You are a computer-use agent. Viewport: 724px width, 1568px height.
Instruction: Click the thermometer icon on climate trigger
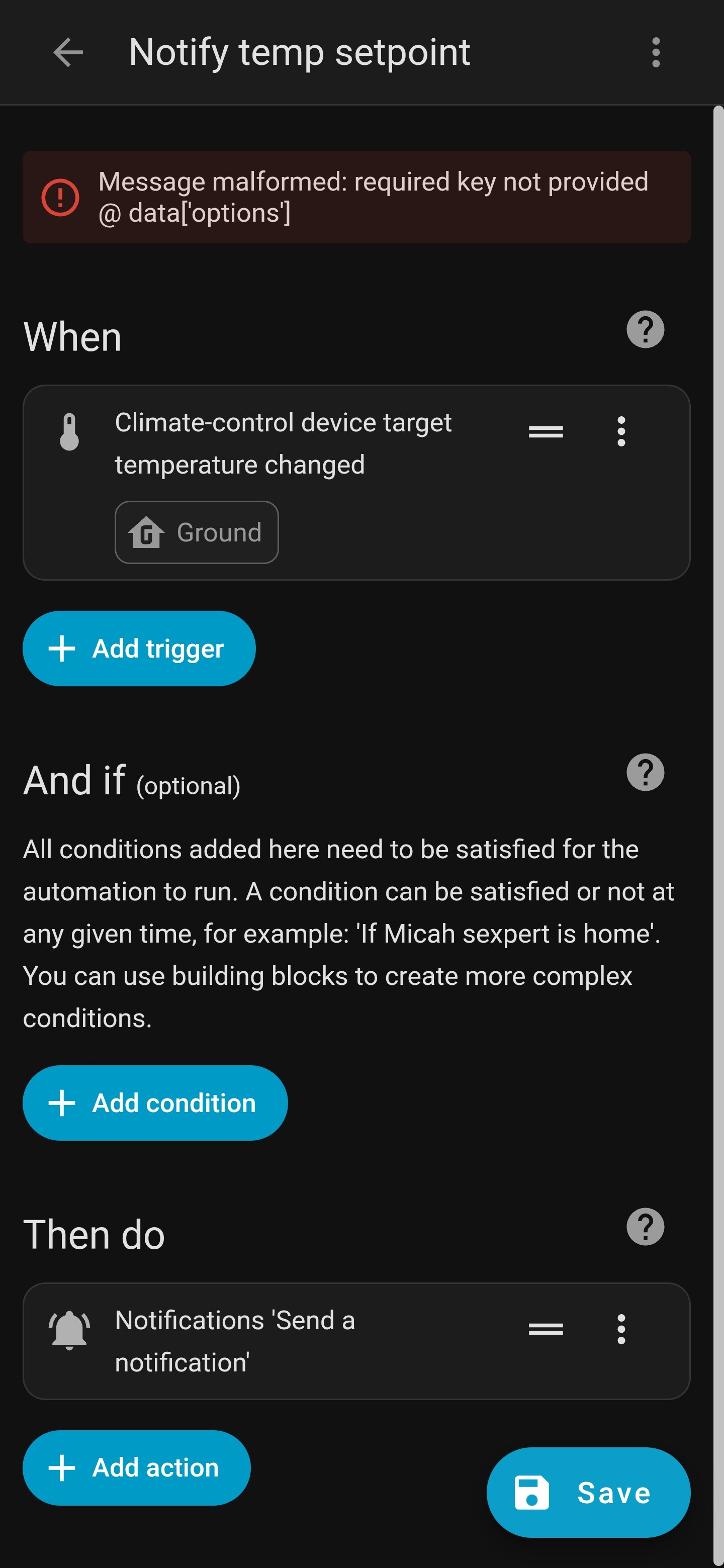pyautogui.click(x=69, y=431)
